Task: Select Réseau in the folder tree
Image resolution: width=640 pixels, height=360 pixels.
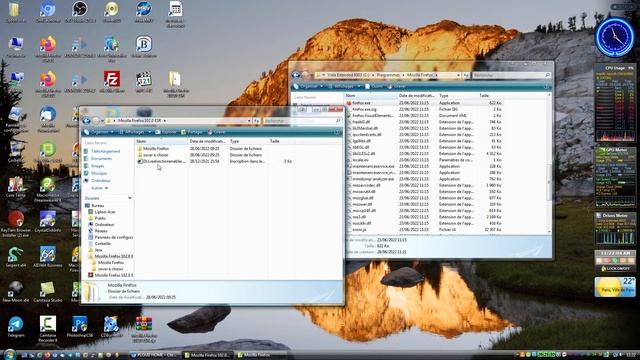Action: coord(98,231)
